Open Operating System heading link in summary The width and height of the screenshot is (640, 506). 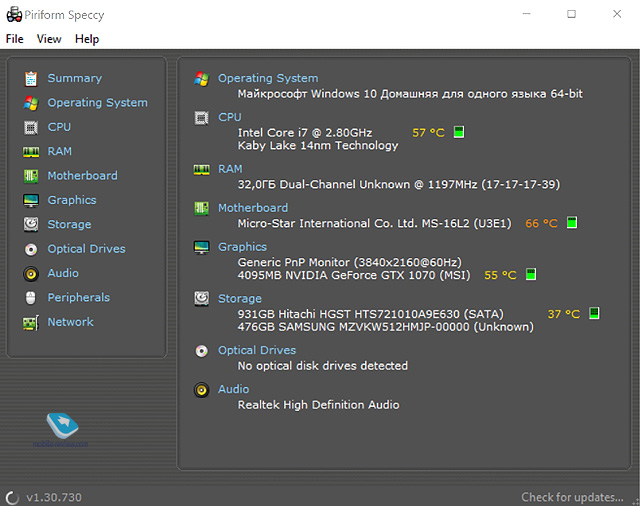(x=268, y=78)
